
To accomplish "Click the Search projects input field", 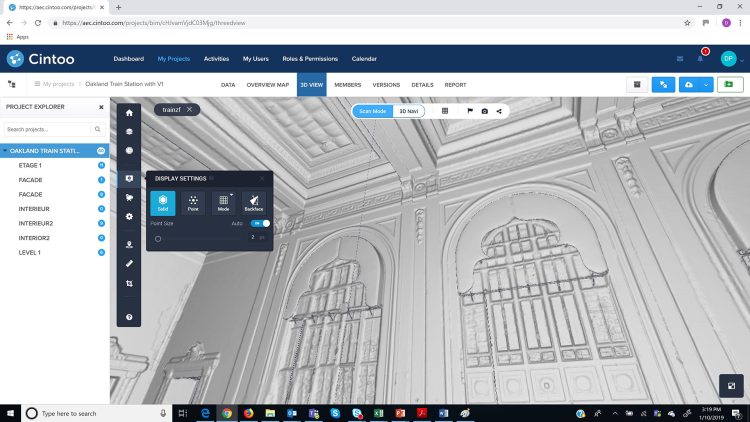I will [48, 129].
